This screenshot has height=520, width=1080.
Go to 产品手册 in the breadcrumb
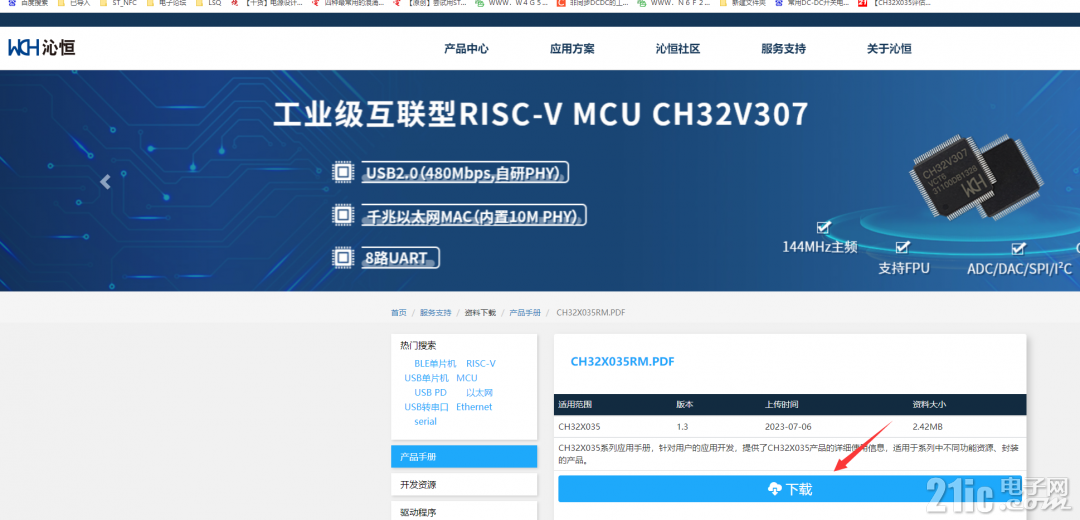525,313
